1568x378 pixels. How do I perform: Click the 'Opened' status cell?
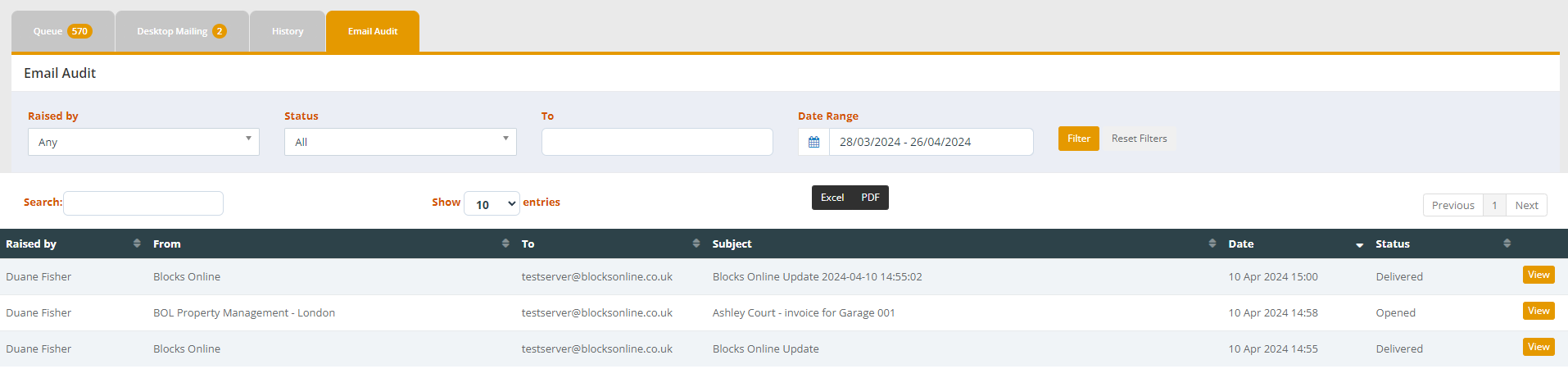coord(1395,313)
